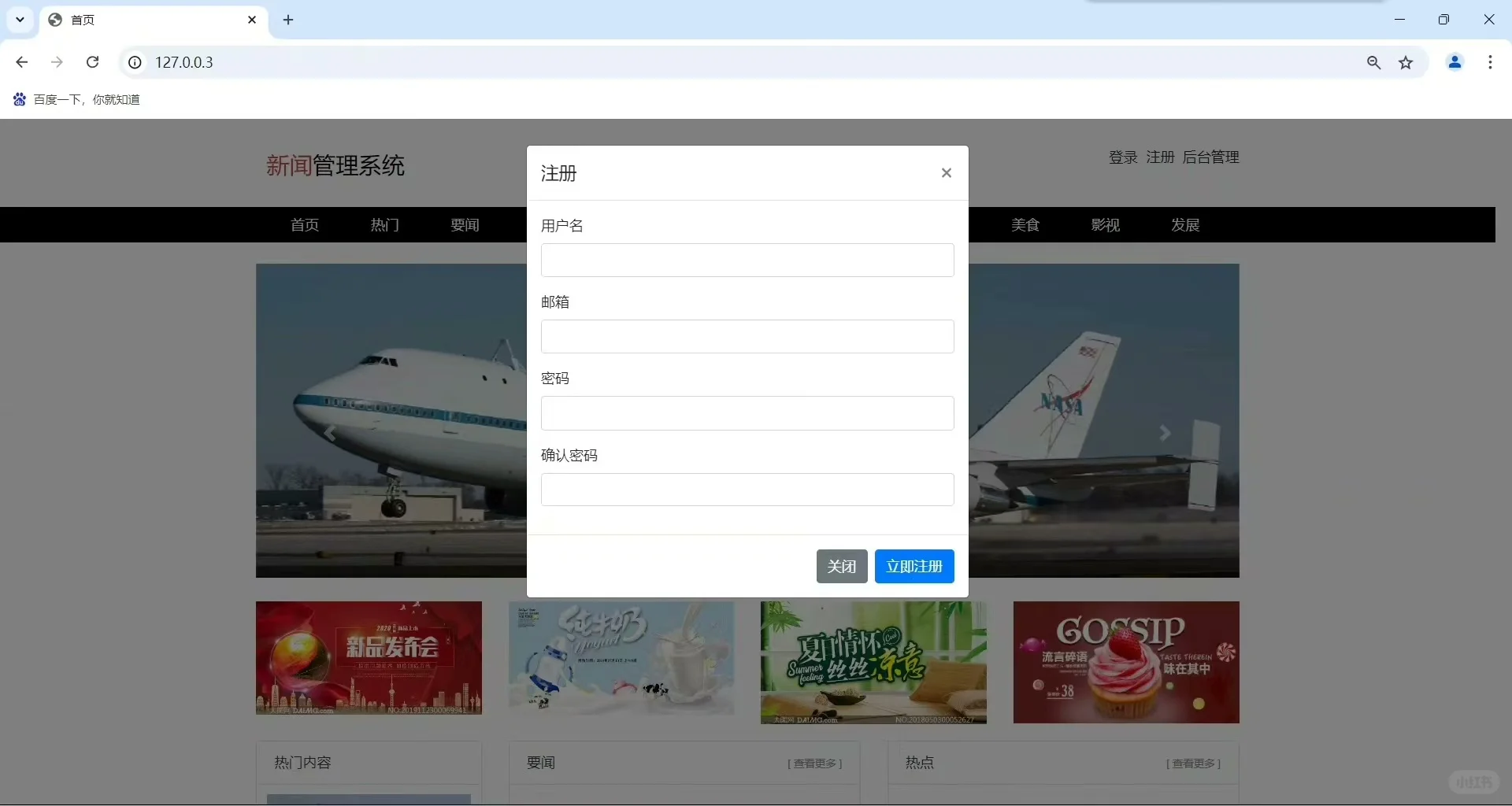Click the 关闭 button in the dialog
This screenshot has height=806, width=1512.
click(x=842, y=566)
